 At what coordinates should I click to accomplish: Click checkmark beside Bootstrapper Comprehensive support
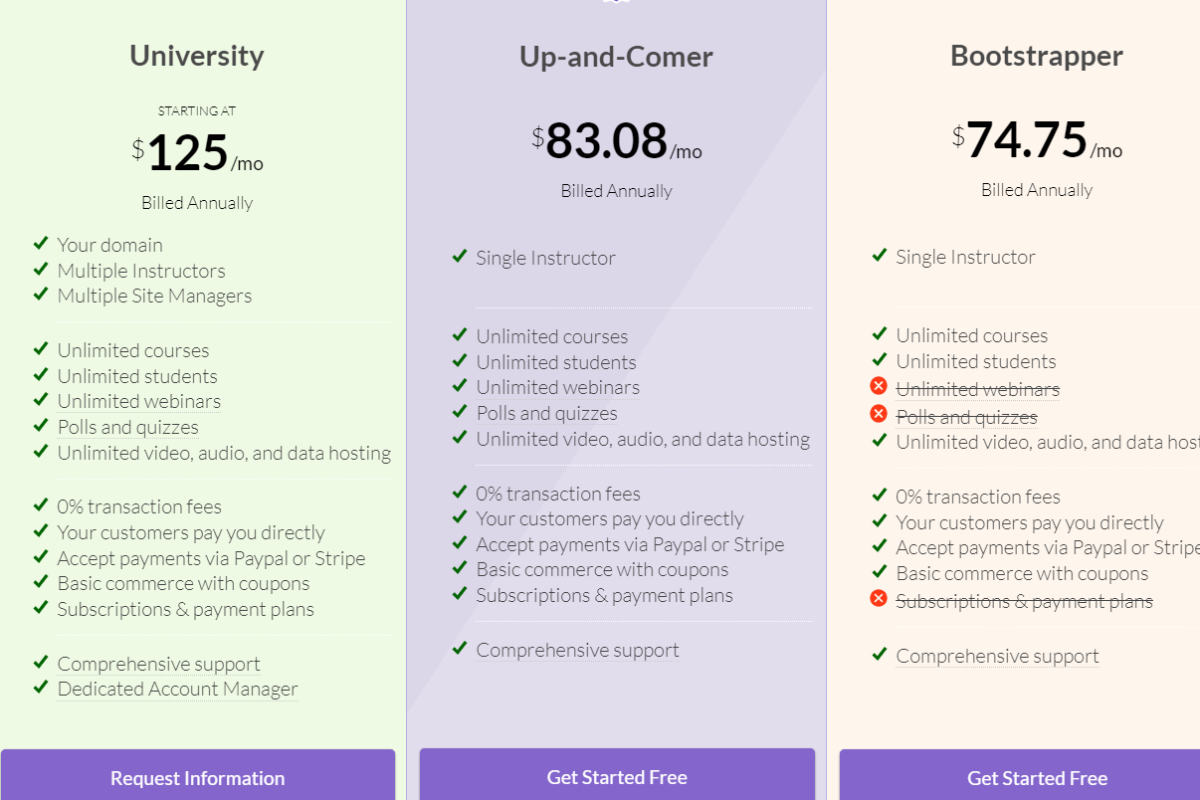click(x=879, y=654)
